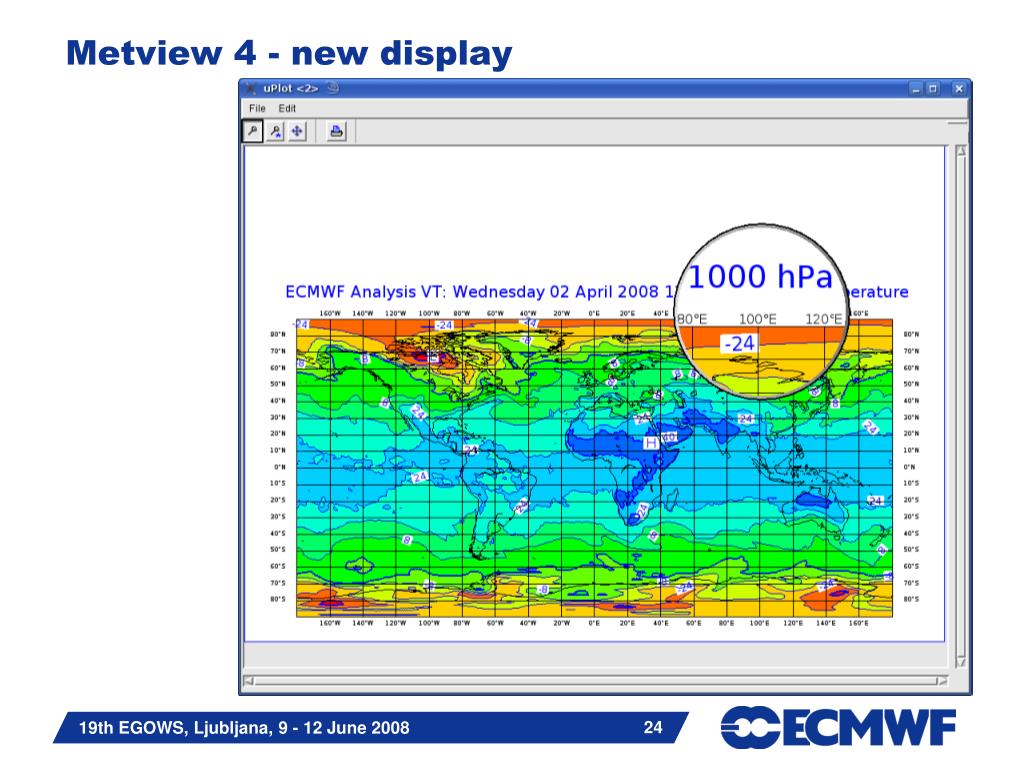Click the printer icon in uPlot toolbar
The height and width of the screenshot is (768, 1024).
[336, 131]
